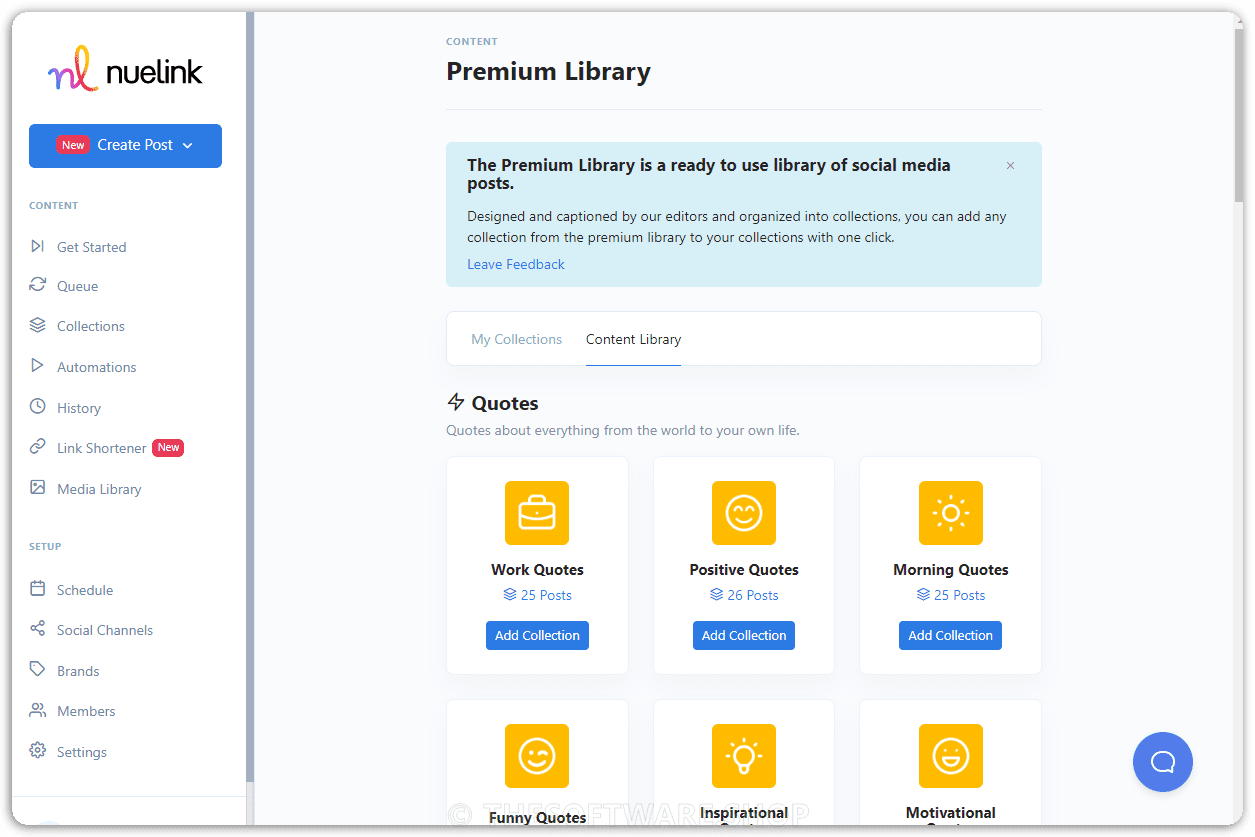Click the Positive Quotes smiley icon
Image resolution: width=1255 pixels, height=837 pixels.
[744, 513]
